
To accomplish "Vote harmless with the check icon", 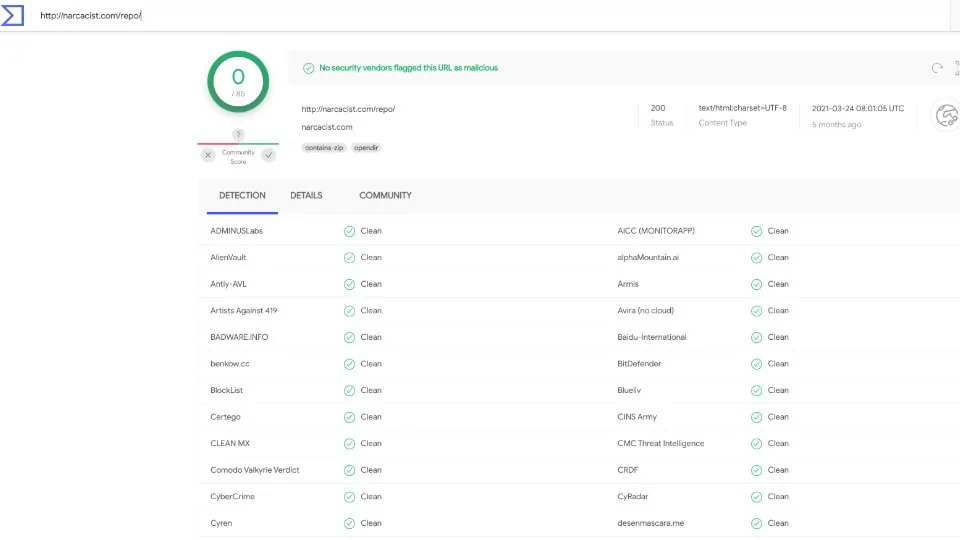I will pyautogui.click(x=268, y=155).
